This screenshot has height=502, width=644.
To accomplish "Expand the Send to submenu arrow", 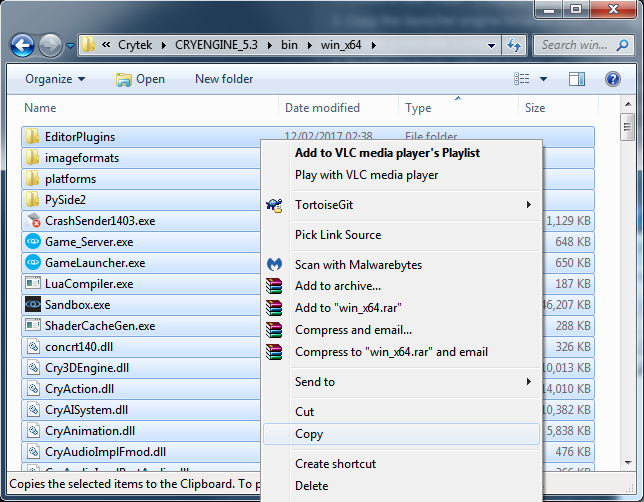I will [529, 382].
